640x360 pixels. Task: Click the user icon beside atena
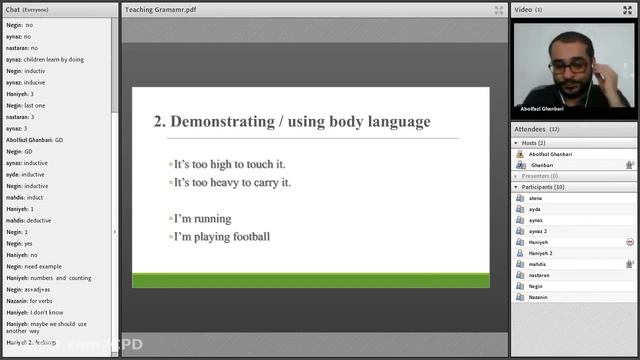[520, 198]
